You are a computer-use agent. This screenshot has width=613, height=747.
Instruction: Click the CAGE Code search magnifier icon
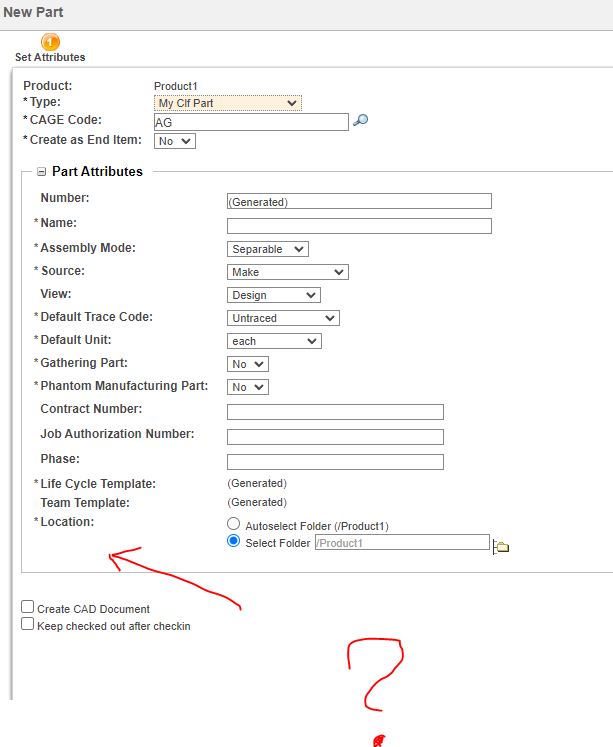(x=361, y=121)
